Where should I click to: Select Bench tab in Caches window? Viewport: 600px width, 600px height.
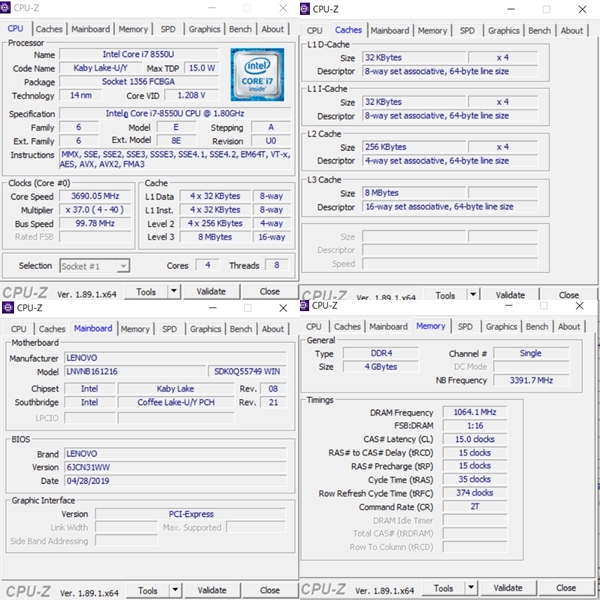(540, 31)
